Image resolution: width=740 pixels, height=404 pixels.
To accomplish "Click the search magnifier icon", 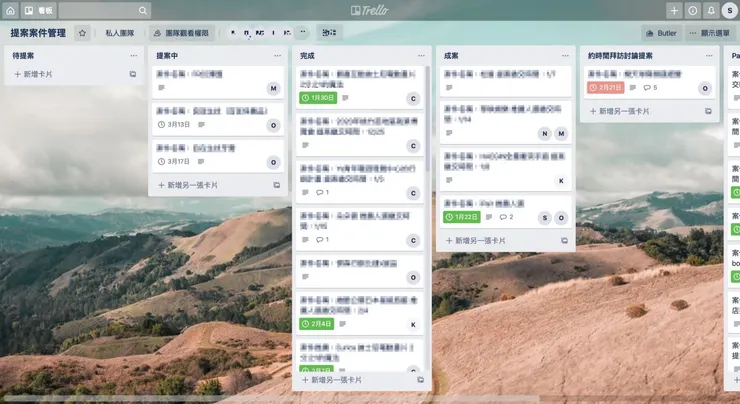I will 143,10.
